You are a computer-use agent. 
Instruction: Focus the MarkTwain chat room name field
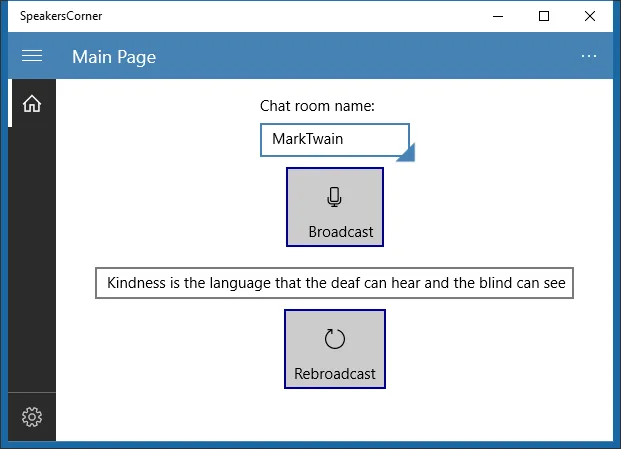click(335, 140)
